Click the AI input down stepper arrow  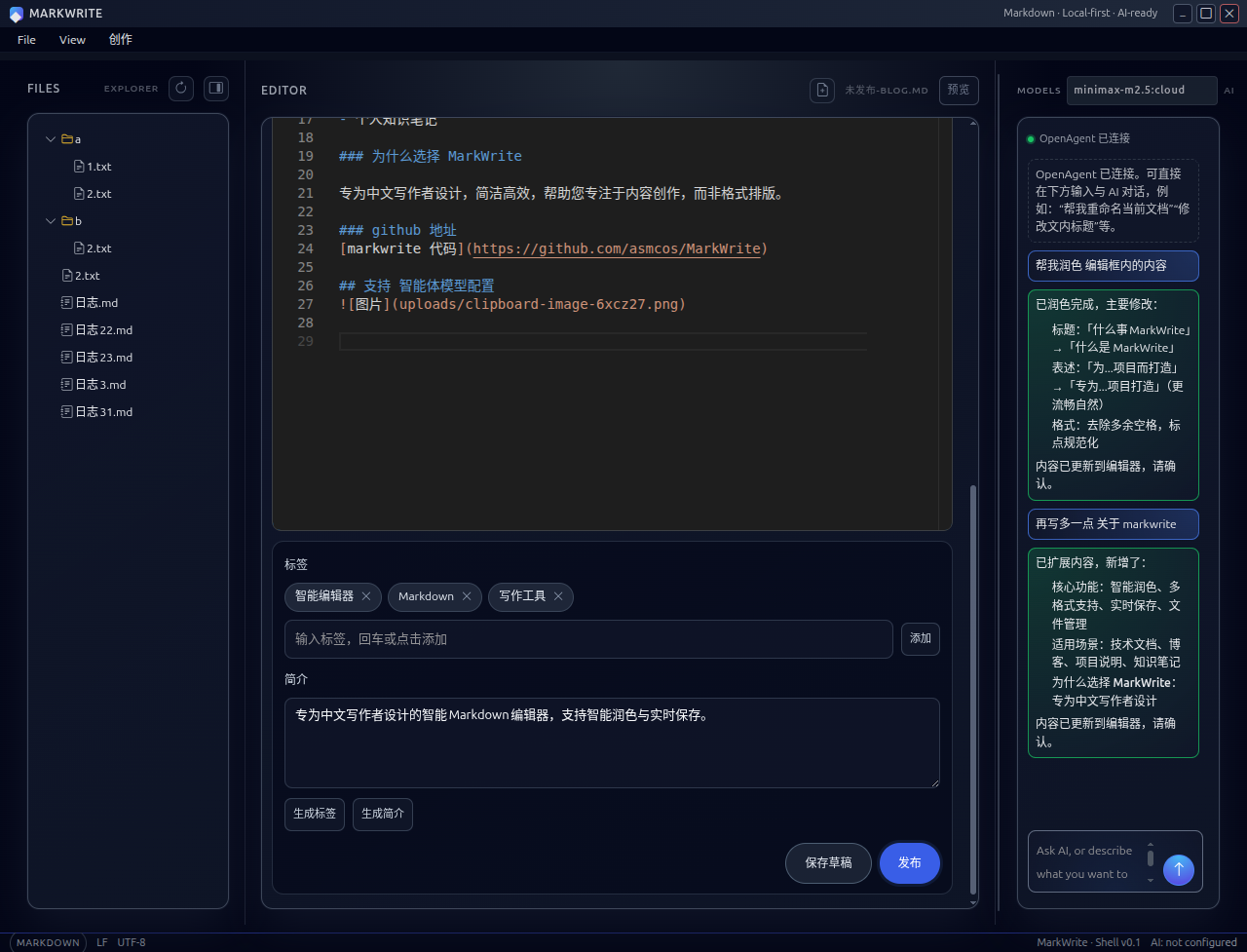point(1150,879)
